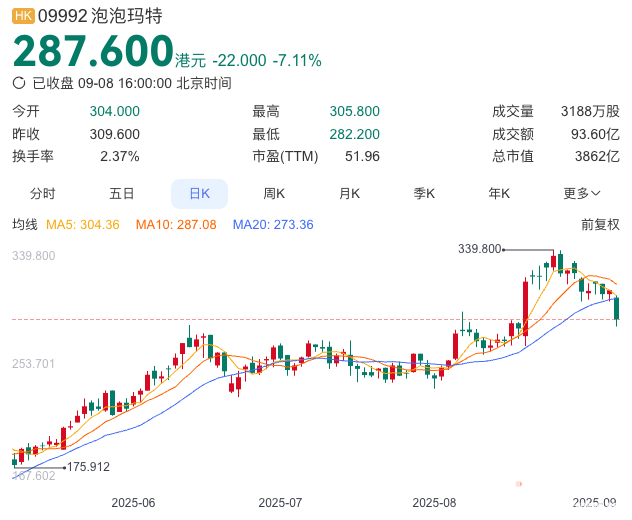Click the 339.800 high price marker
Screen dimensions: 632x520
[479, 248]
